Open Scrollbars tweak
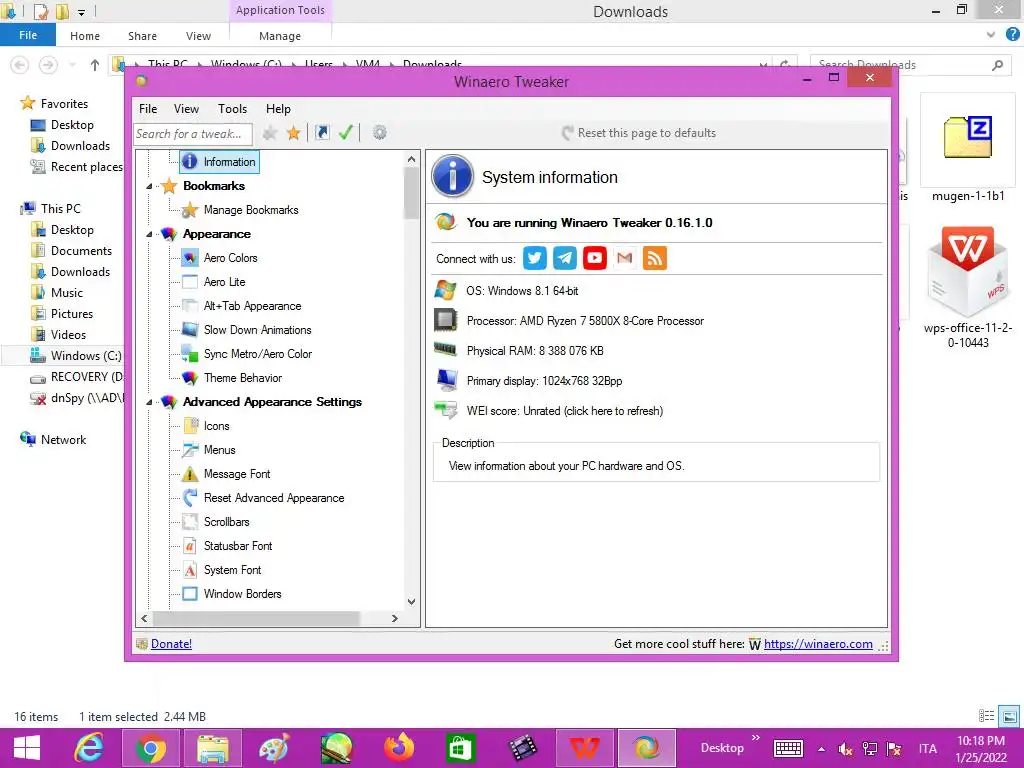 click(x=226, y=522)
